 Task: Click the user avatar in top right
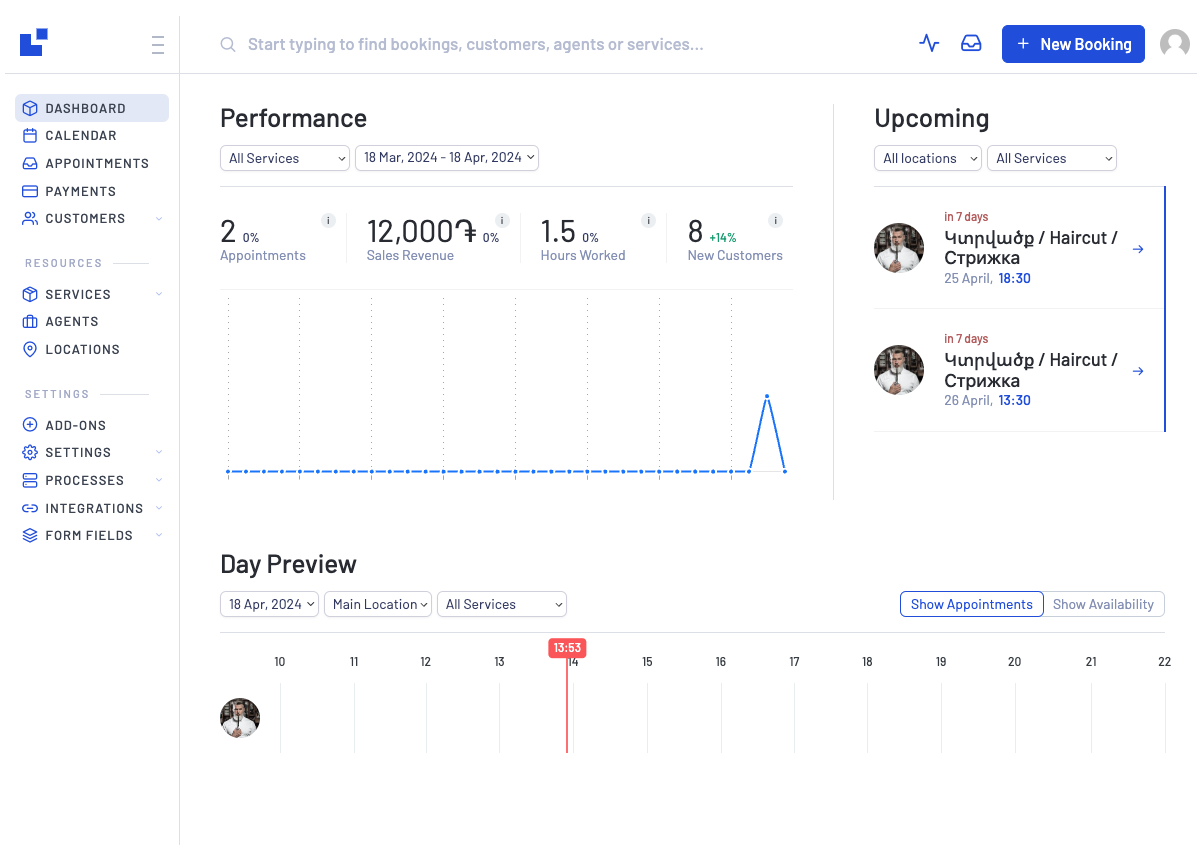[1174, 44]
